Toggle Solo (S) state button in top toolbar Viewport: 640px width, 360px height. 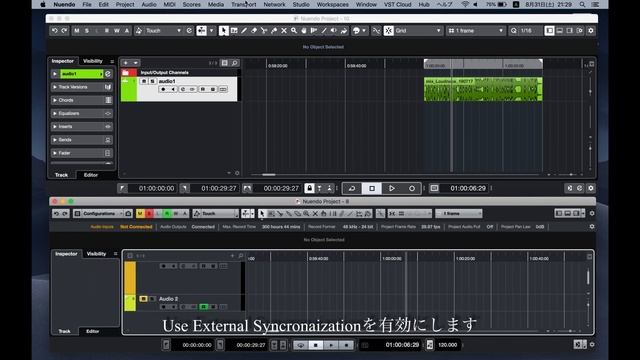(x=87, y=31)
